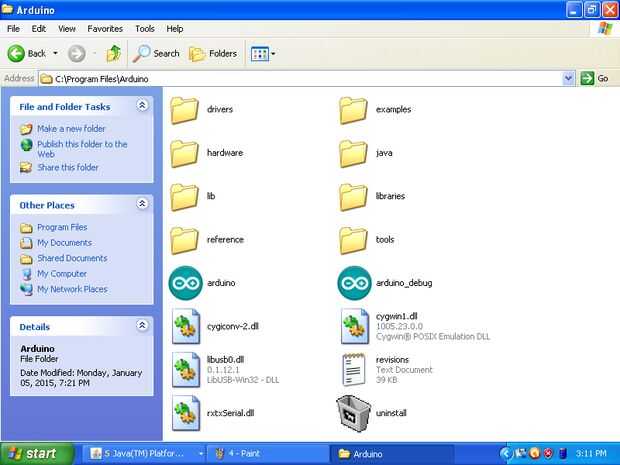
Task: Select the cygiconv-2.dll file icon
Action: tap(186, 327)
